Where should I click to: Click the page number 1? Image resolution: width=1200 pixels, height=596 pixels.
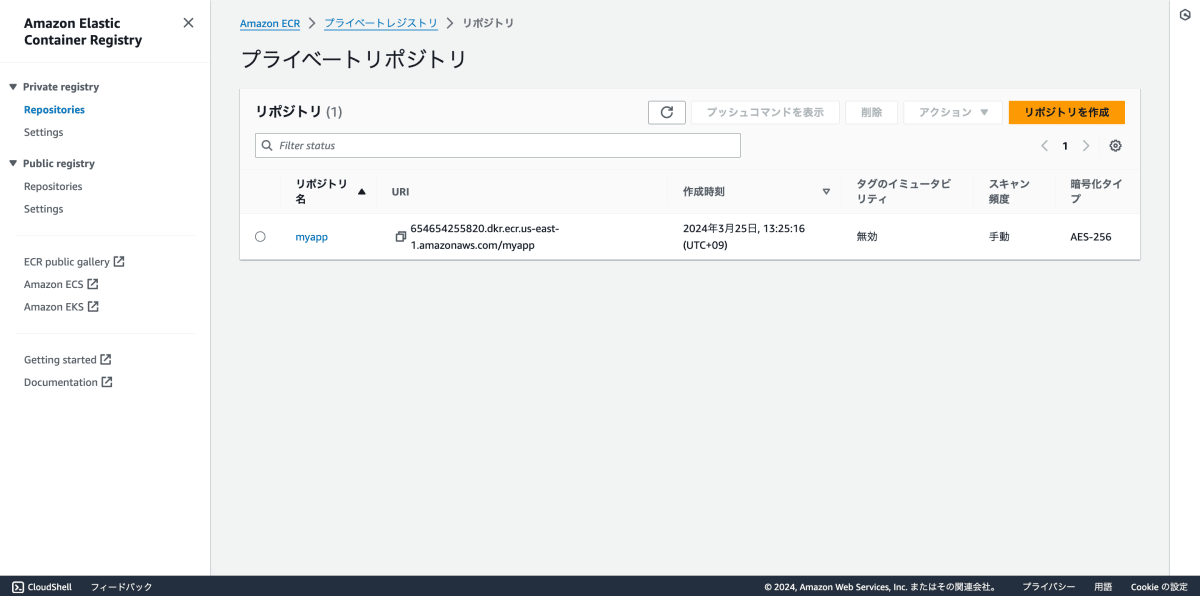[1065, 146]
